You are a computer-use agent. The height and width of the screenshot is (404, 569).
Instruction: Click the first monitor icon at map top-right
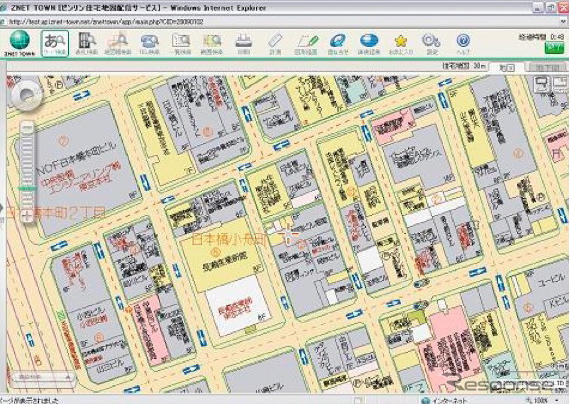point(541,84)
